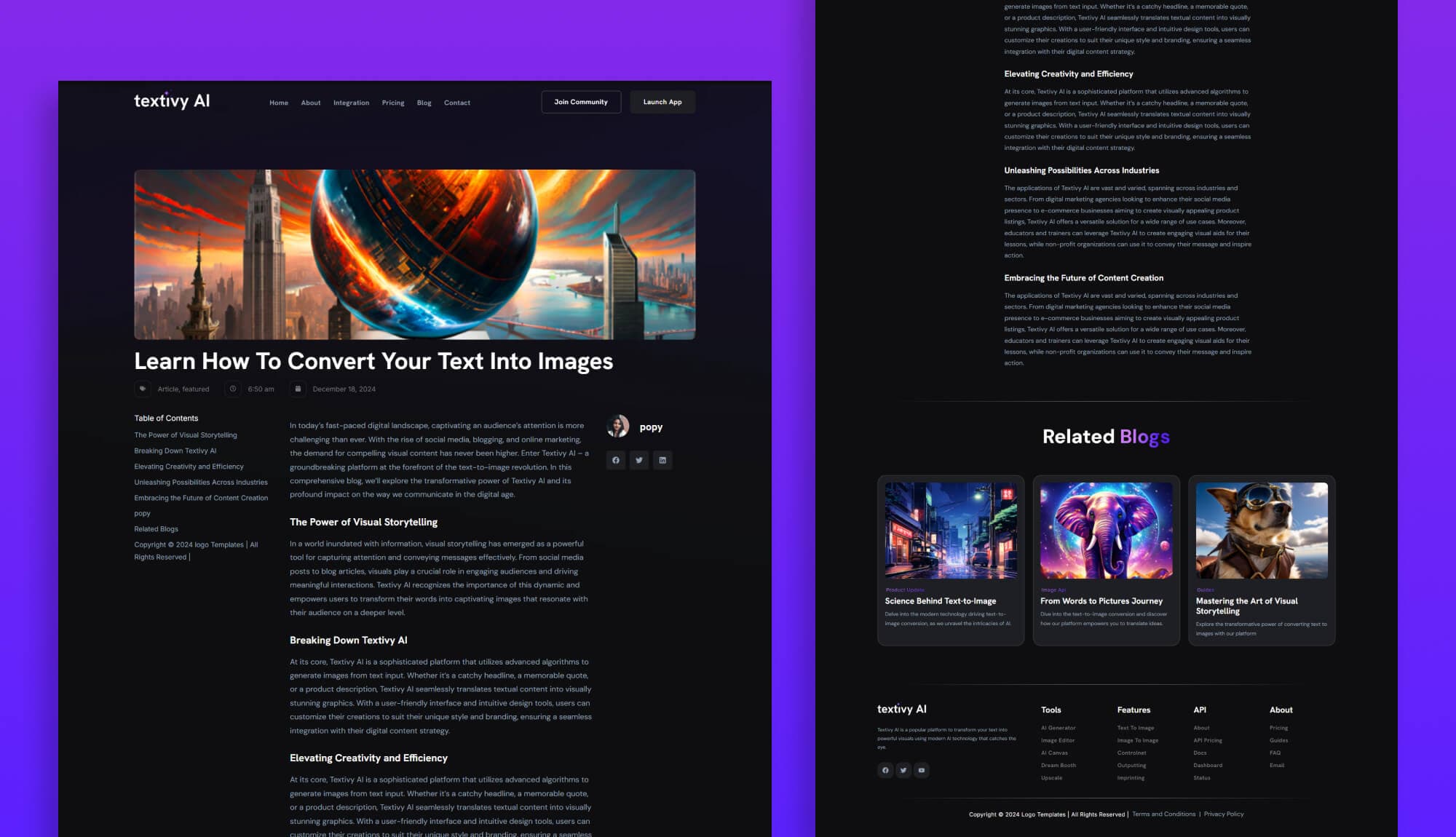Screen dimensions: 1456x837
Task: Open the Privacy Policy link
Action: tap(1223, 814)
